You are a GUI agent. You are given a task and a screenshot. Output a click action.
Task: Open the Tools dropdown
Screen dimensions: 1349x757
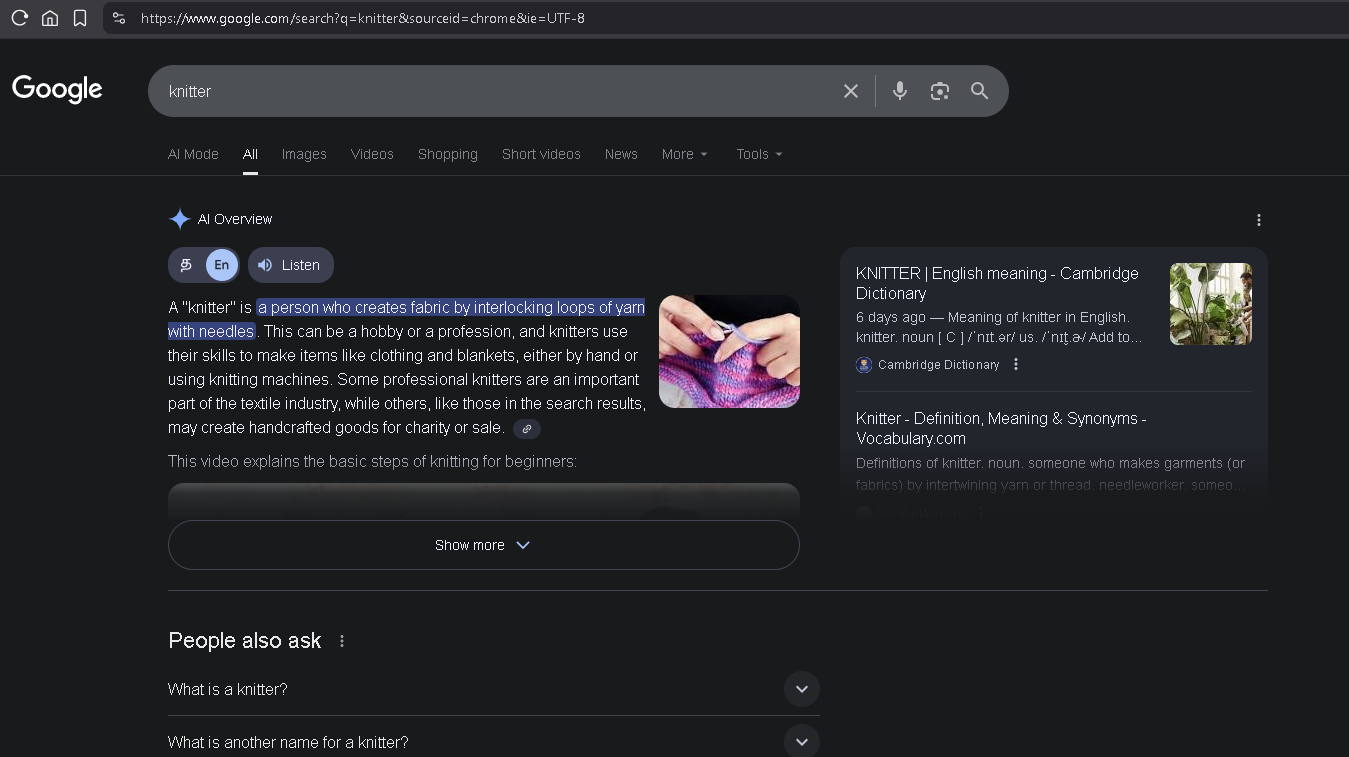click(759, 154)
